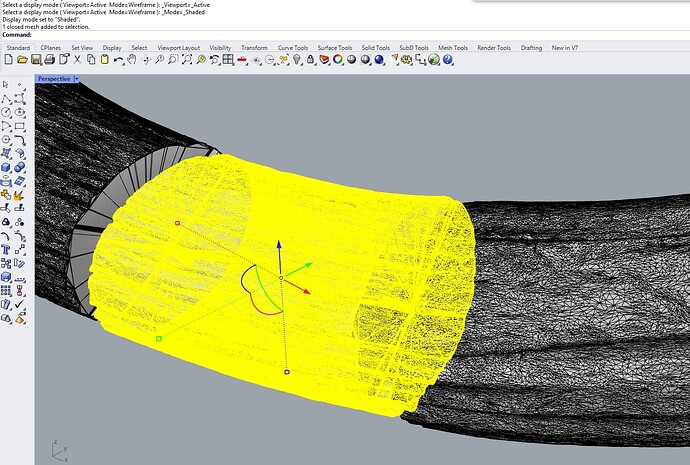Screen dimensions: 690x465
Task: Select the Text object tool in sidebar
Action: [x=6, y=250]
